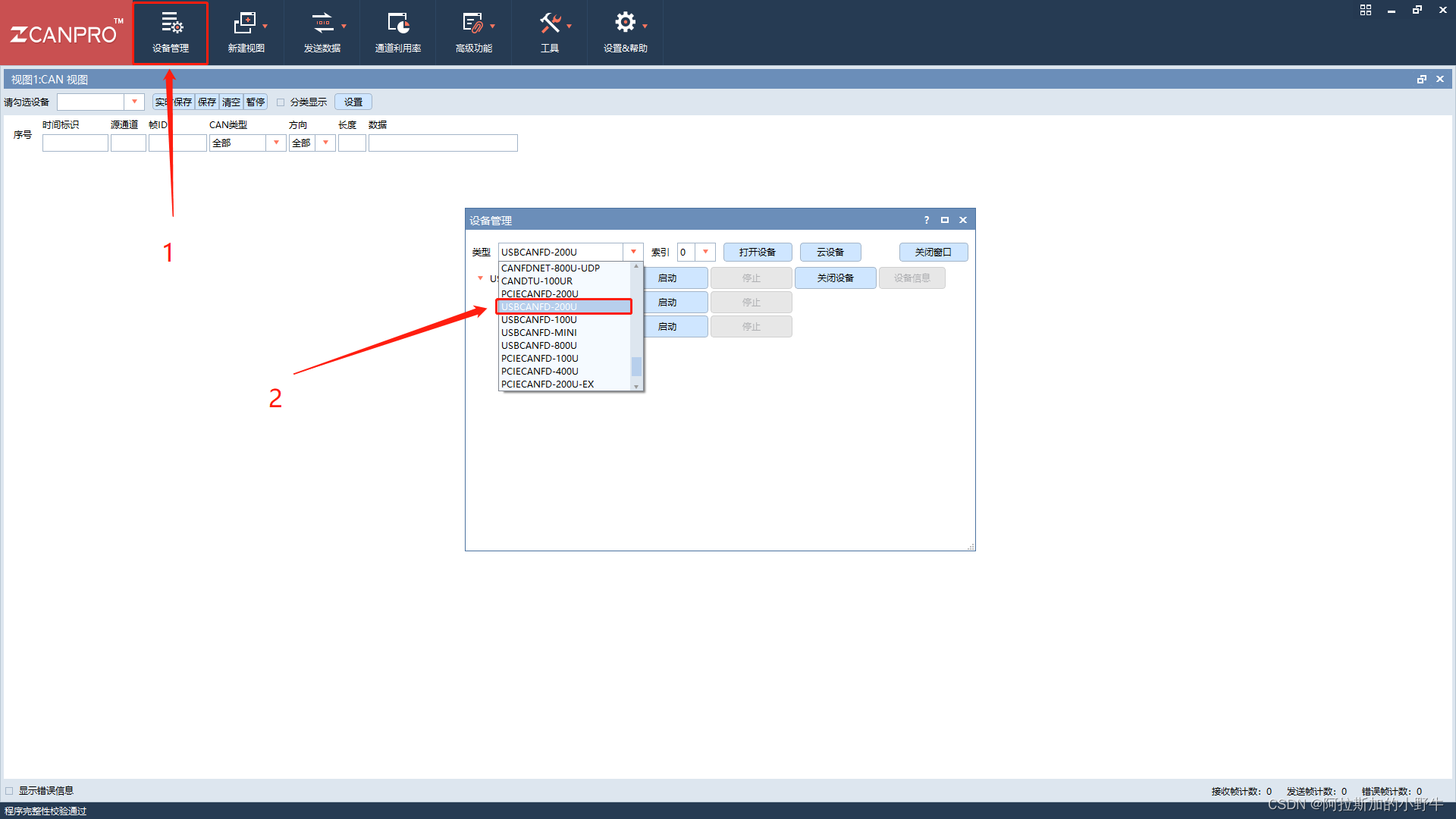The width and height of the screenshot is (1456, 819).
Task: Open the 方向 direction filter dropdown
Action: click(x=325, y=143)
